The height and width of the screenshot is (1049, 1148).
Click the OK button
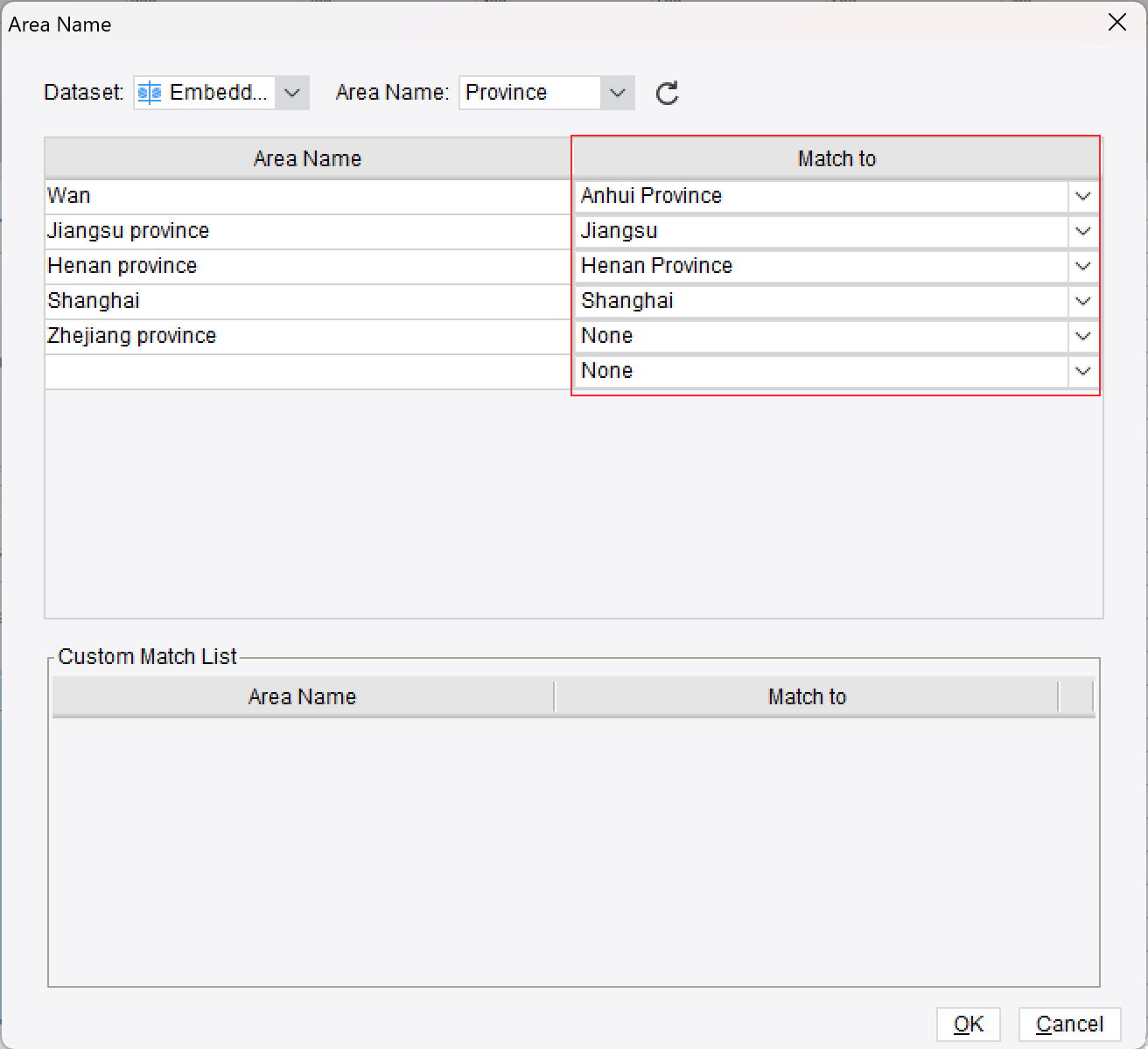968,1024
